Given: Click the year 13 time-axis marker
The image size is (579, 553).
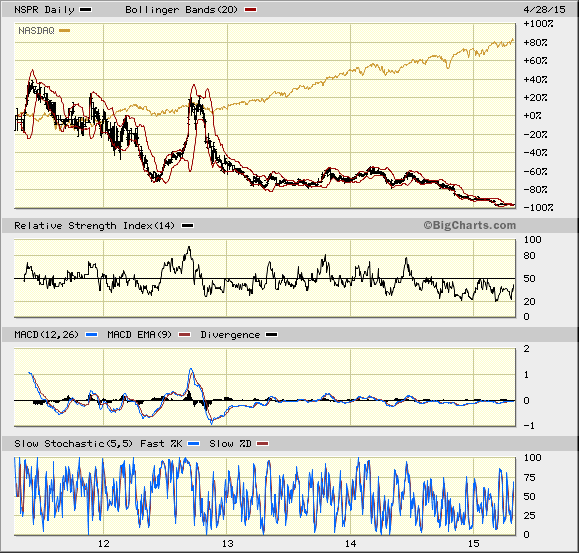Looking at the screenshot, I should (227, 543).
